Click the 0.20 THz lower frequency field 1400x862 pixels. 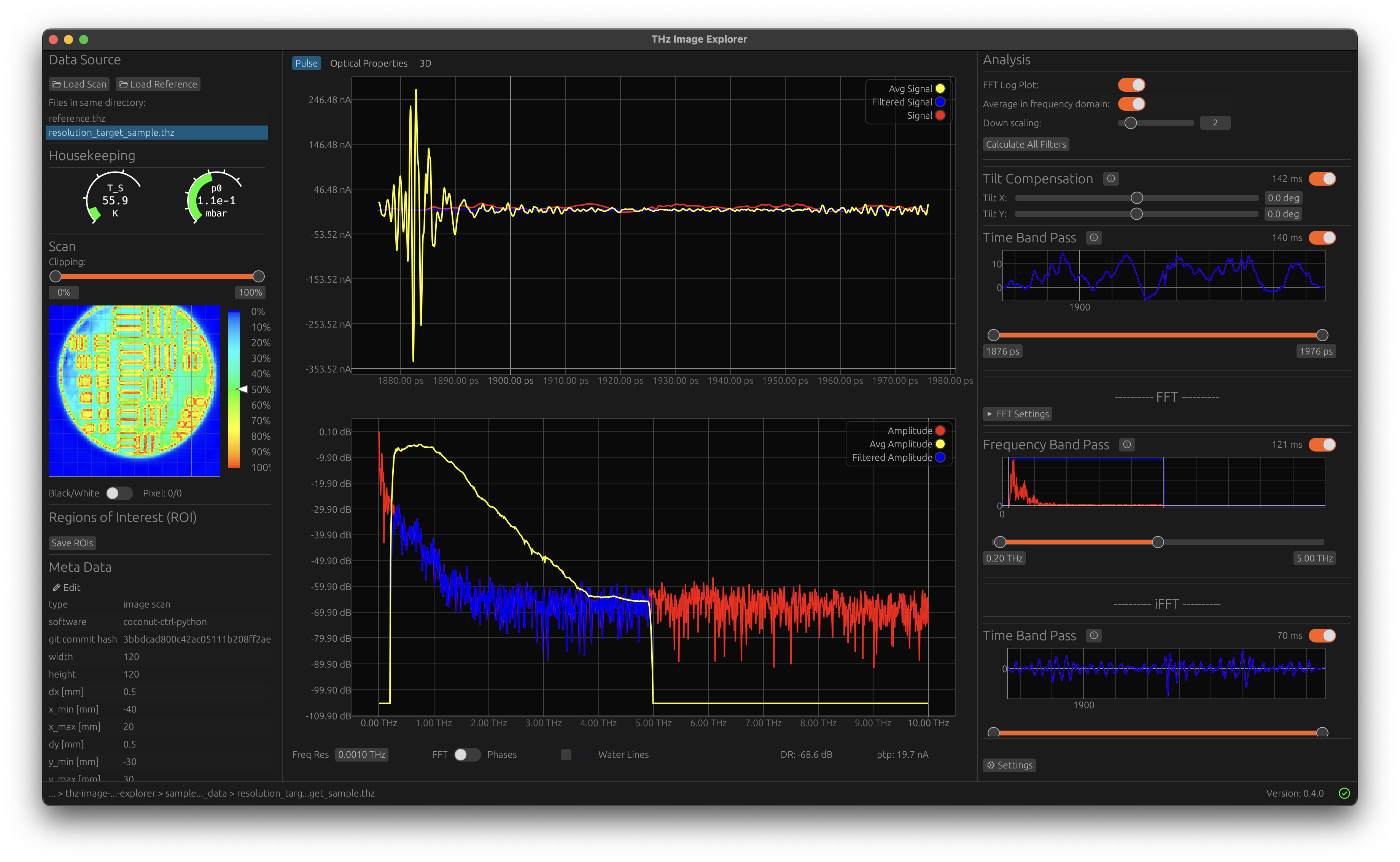coord(1004,559)
